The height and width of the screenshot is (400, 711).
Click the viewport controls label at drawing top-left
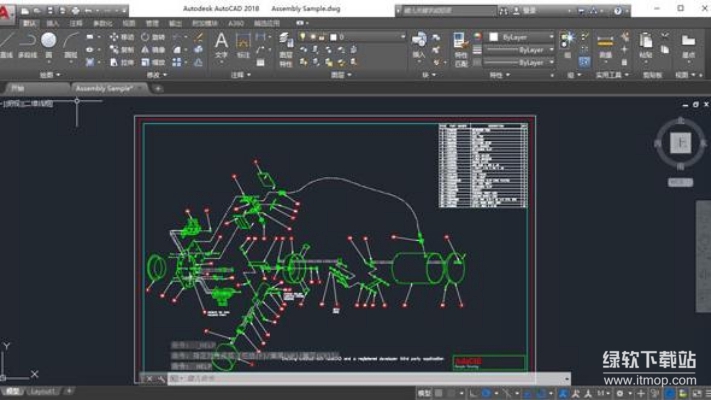coord(28,104)
